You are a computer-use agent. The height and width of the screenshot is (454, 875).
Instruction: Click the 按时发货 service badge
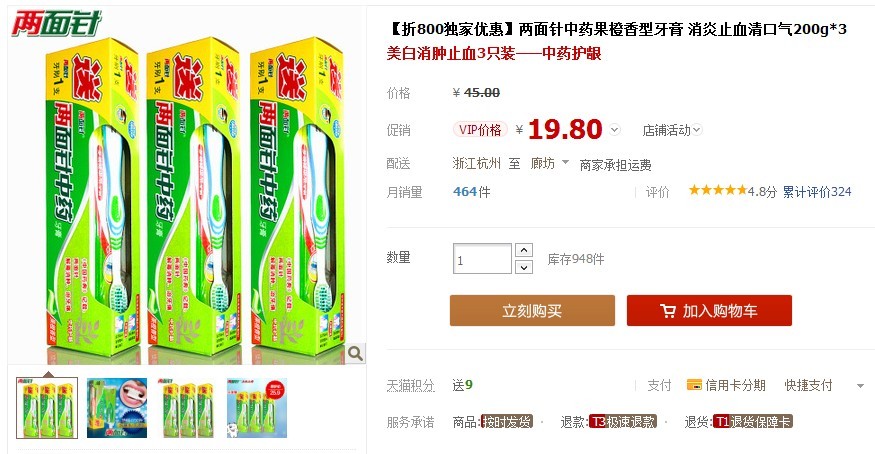507,422
